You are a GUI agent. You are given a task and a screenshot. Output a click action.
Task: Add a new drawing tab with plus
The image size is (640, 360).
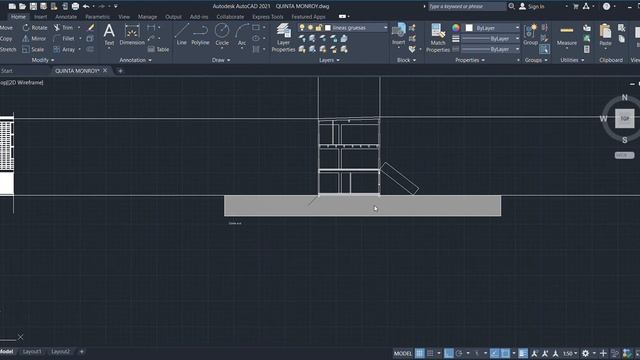[x=120, y=71]
